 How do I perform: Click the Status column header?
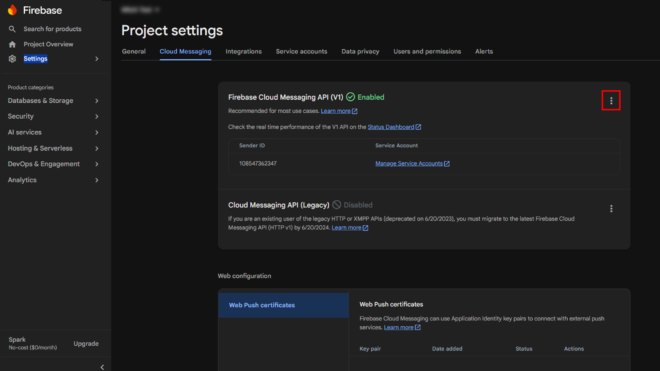(x=524, y=349)
